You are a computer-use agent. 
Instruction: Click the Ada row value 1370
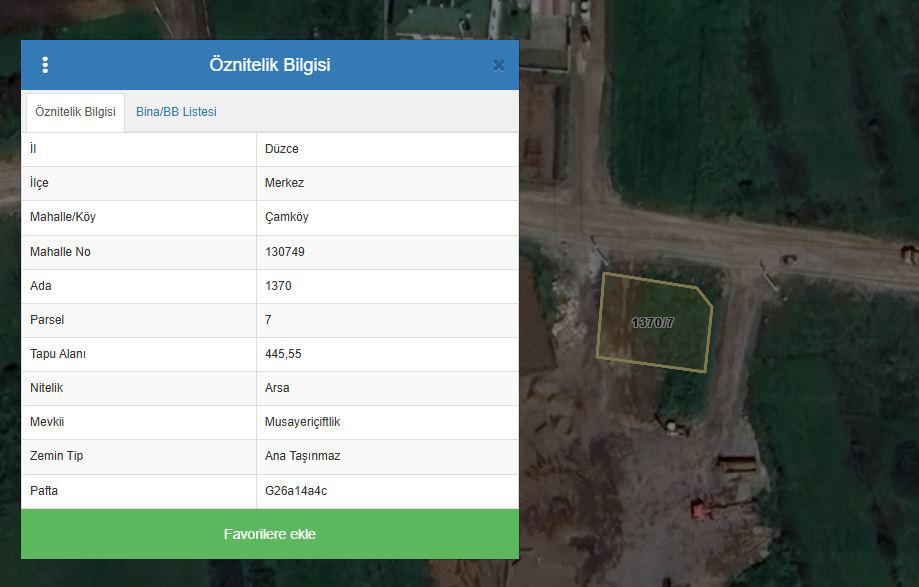[x=278, y=286]
